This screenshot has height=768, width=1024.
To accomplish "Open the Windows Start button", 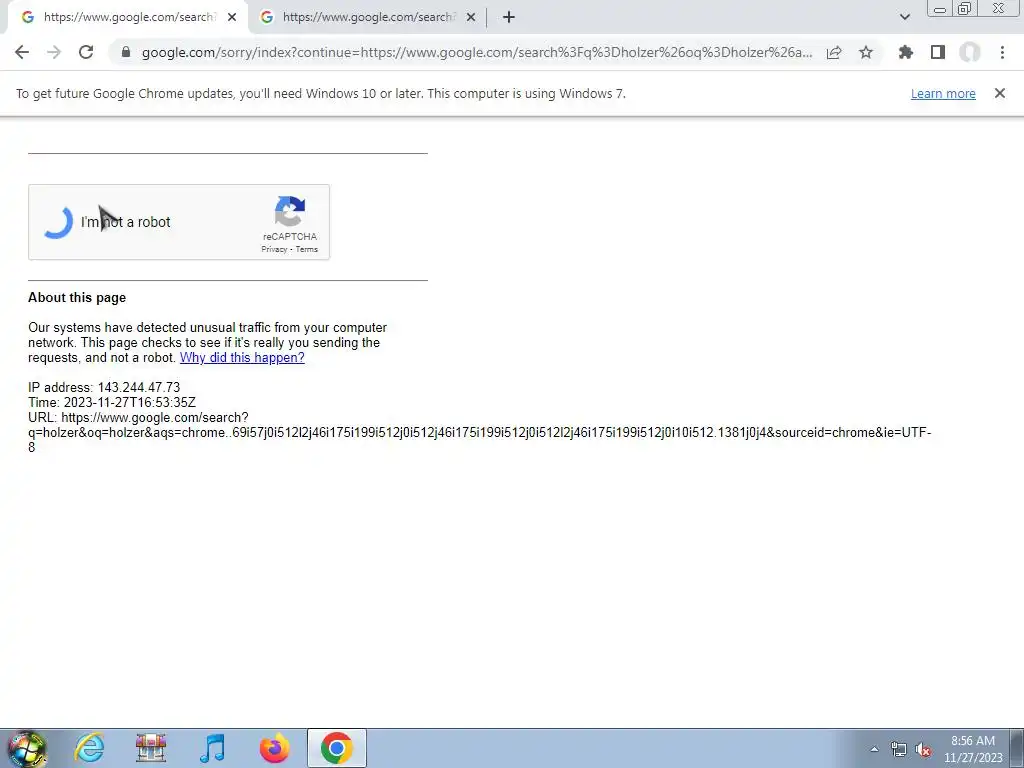I will [x=27, y=748].
